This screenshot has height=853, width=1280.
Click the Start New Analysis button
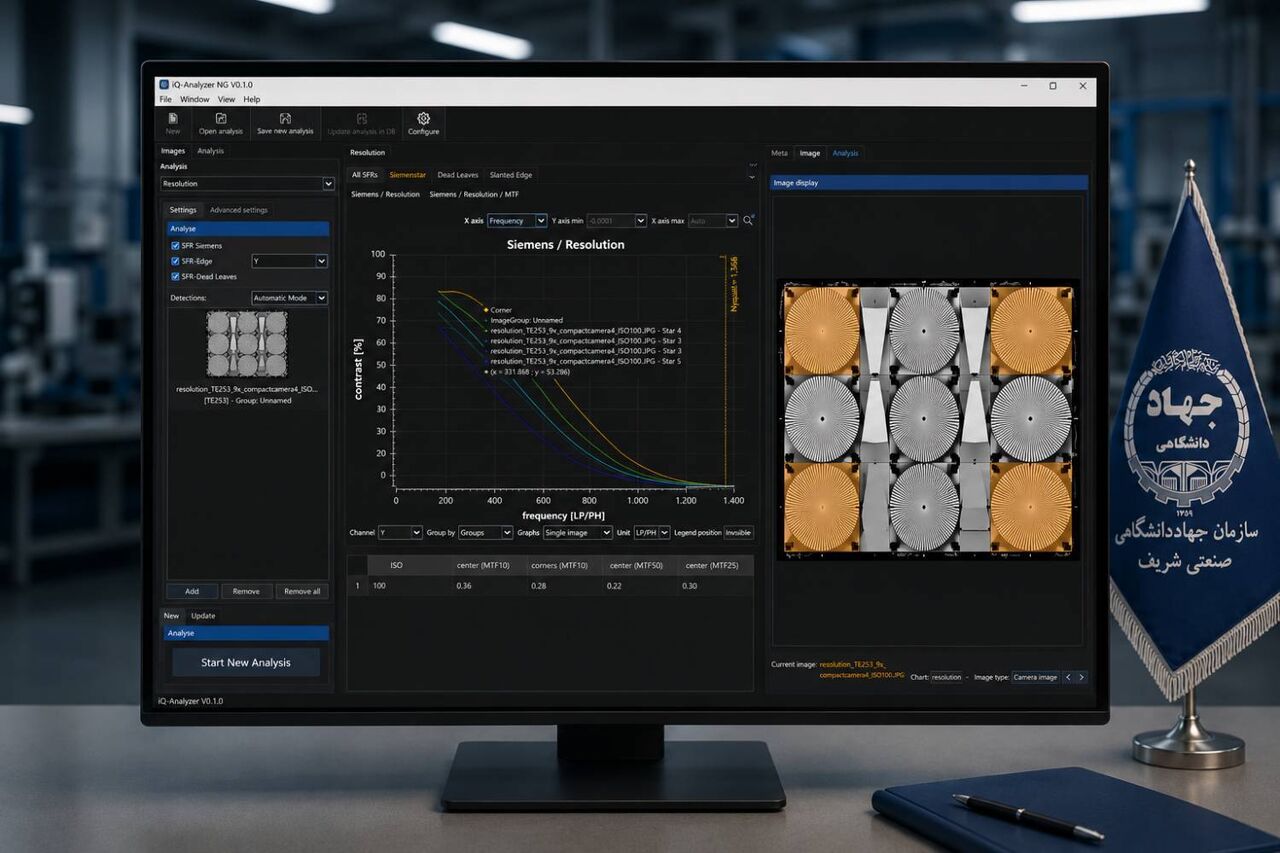click(246, 662)
